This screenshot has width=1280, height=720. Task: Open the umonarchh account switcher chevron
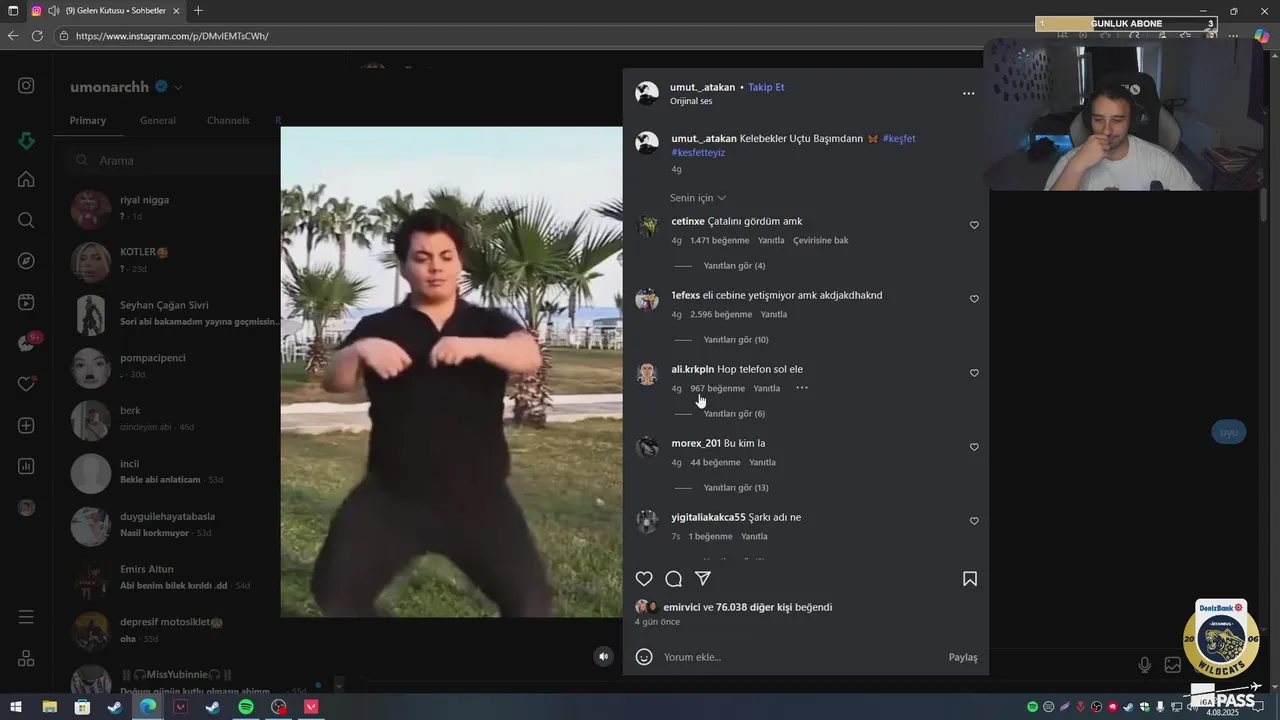(x=178, y=88)
